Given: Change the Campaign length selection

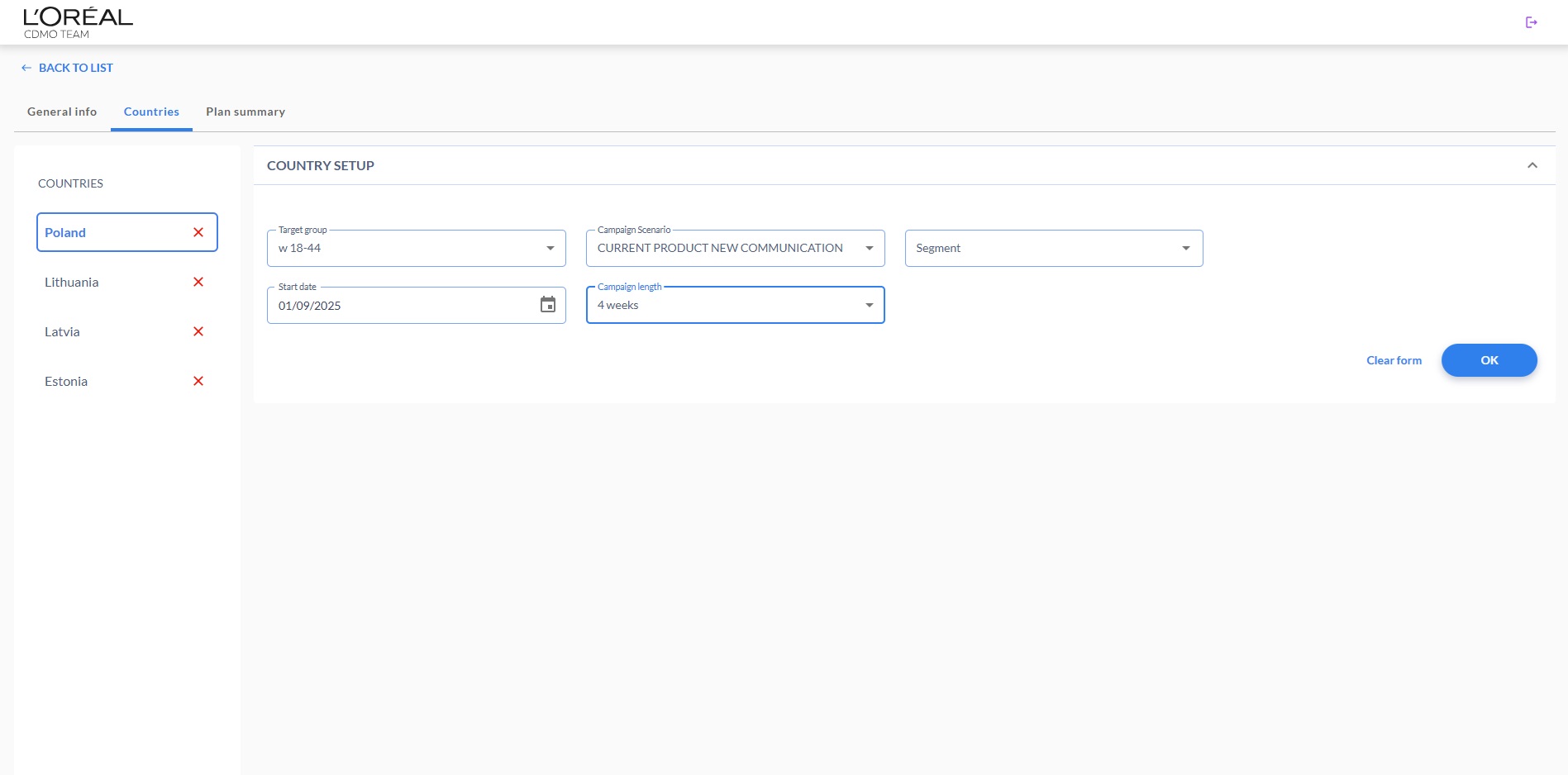Looking at the screenshot, I should coord(735,305).
